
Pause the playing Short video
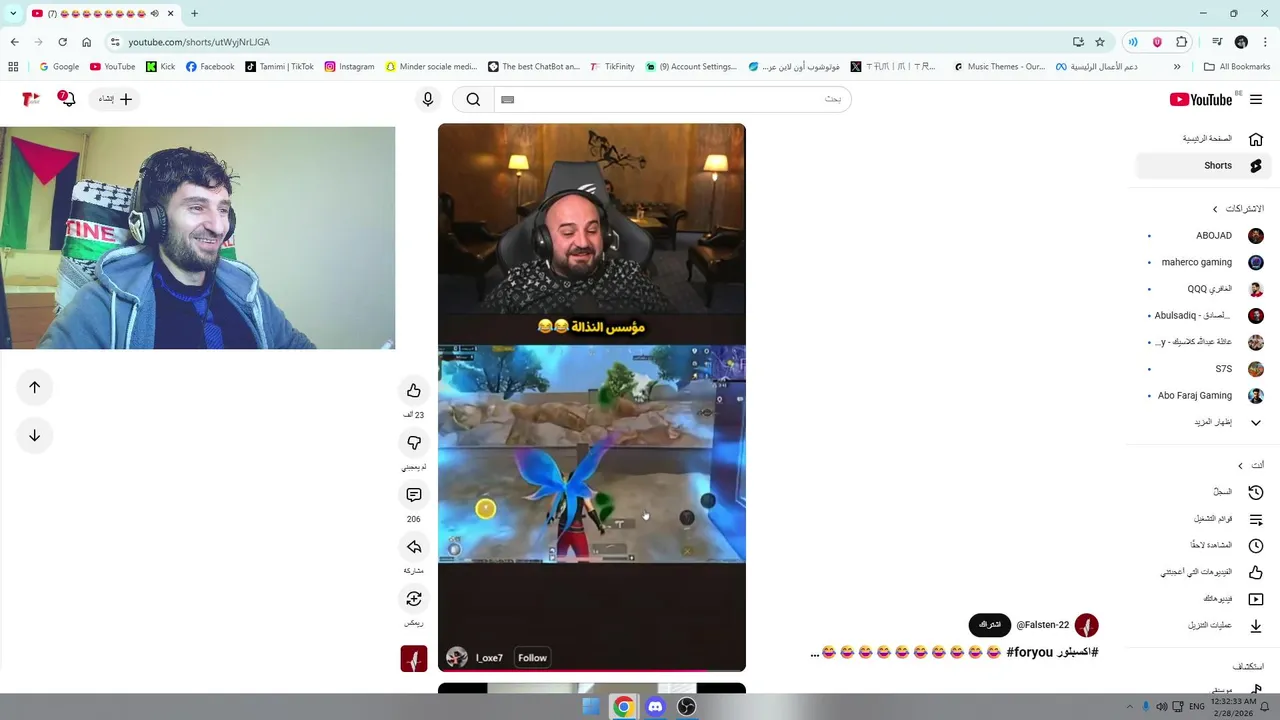(592, 397)
